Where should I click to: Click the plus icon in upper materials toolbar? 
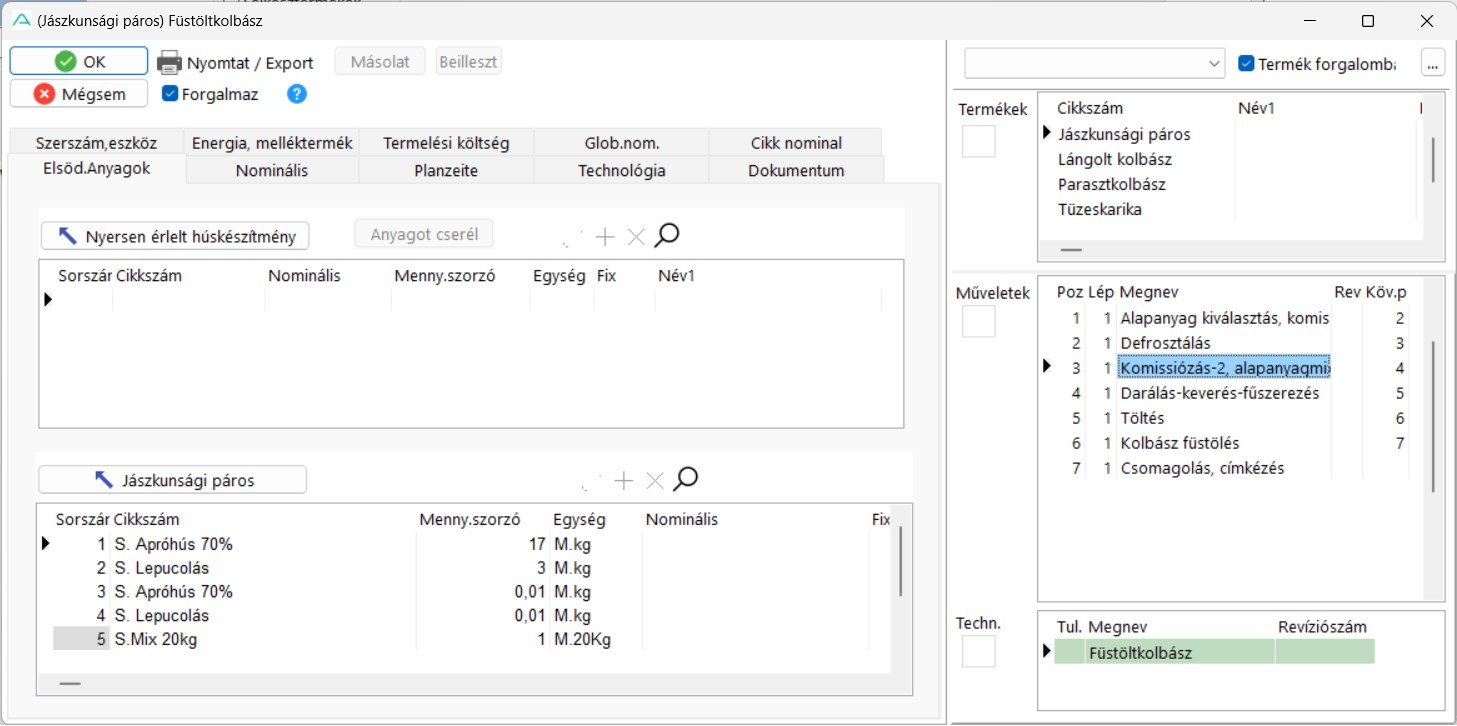tap(605, 237)
